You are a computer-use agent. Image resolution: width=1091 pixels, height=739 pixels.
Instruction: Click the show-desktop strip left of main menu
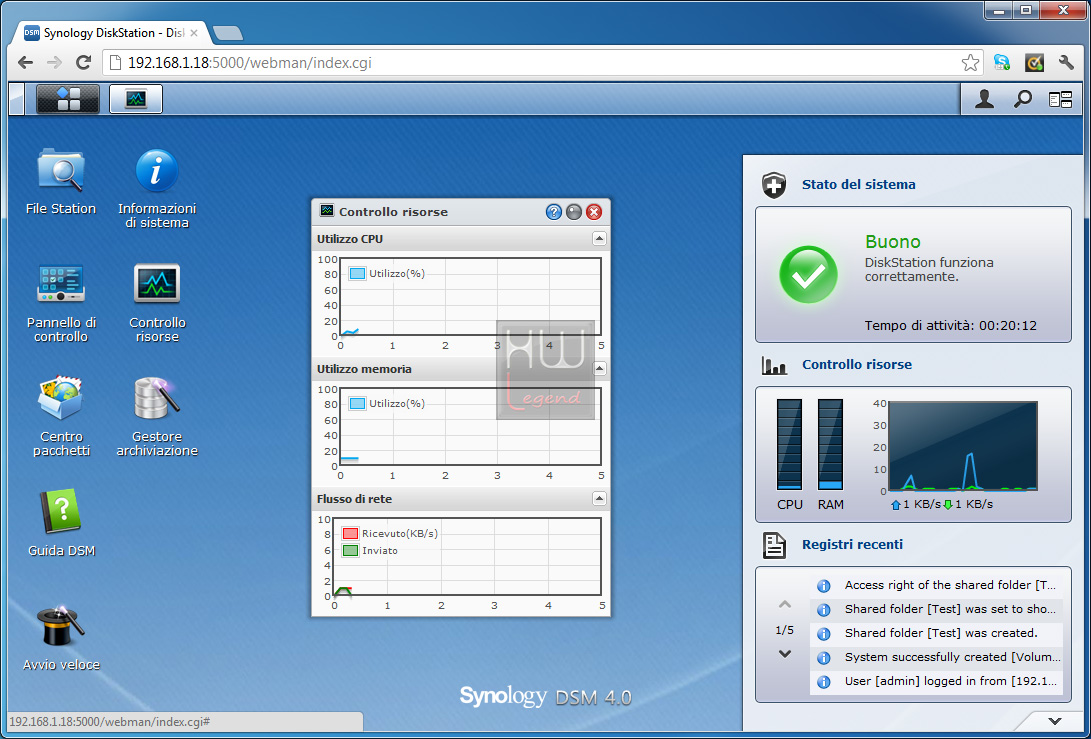pos(17,99)
